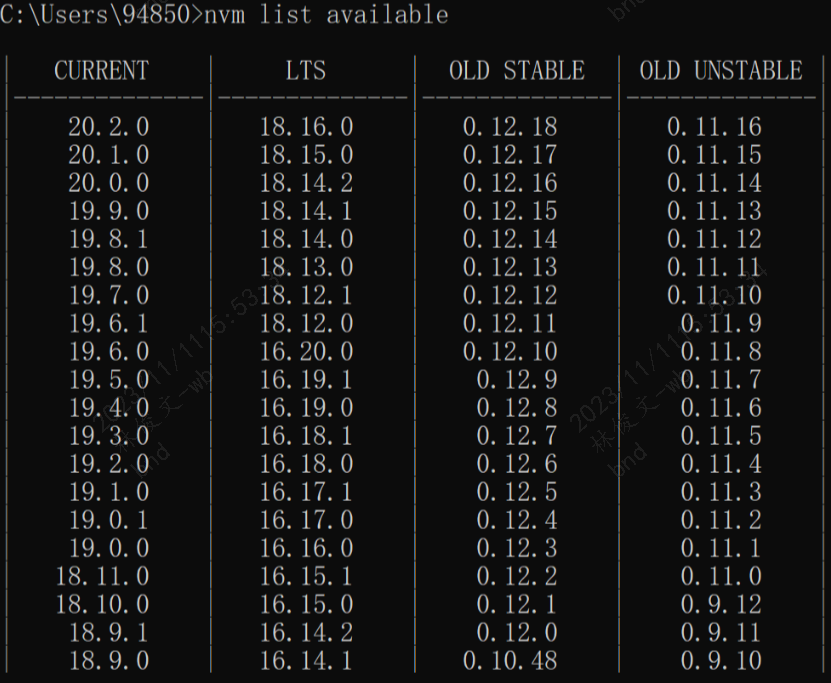Select OLD STABLE version 0.12.1
Viewport: 831px width, 683px height.
(x=517, y=605)
